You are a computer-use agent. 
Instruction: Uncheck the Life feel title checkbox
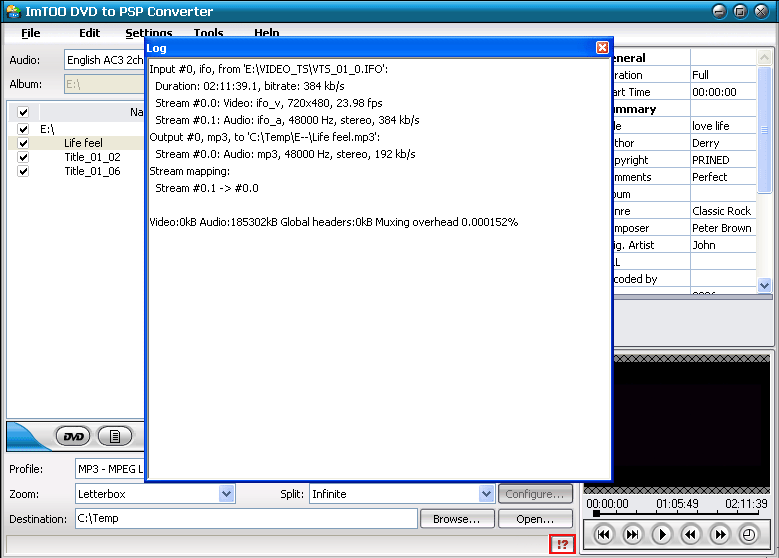tap(23, 143)
